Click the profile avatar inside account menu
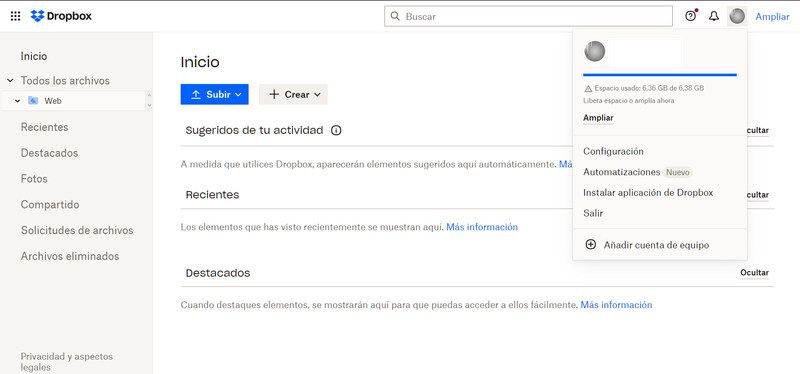 click(594, 52)
